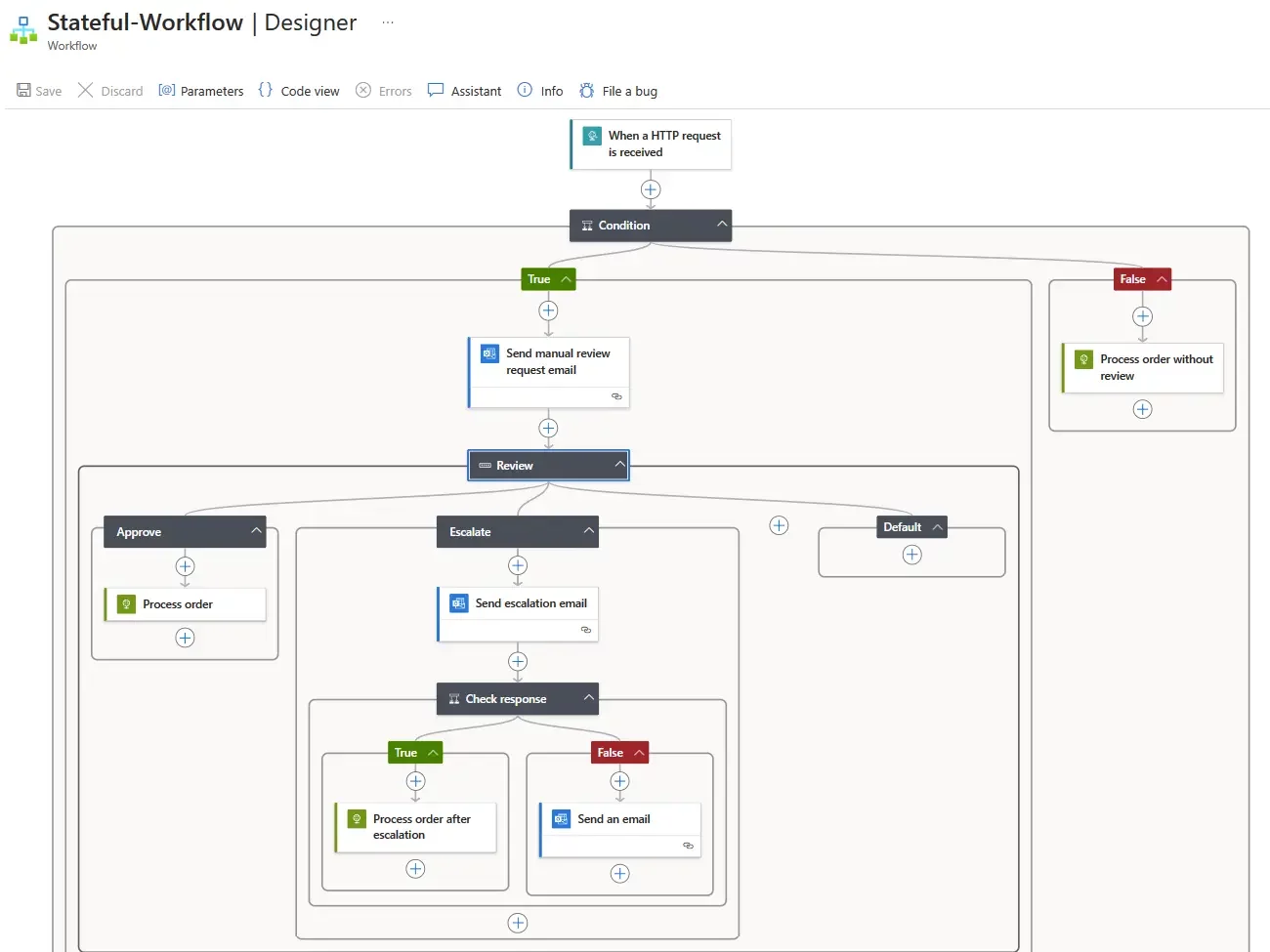1270x952 pixels.
Task: Add action below Process order after escalation
Action: click(415, 869)
